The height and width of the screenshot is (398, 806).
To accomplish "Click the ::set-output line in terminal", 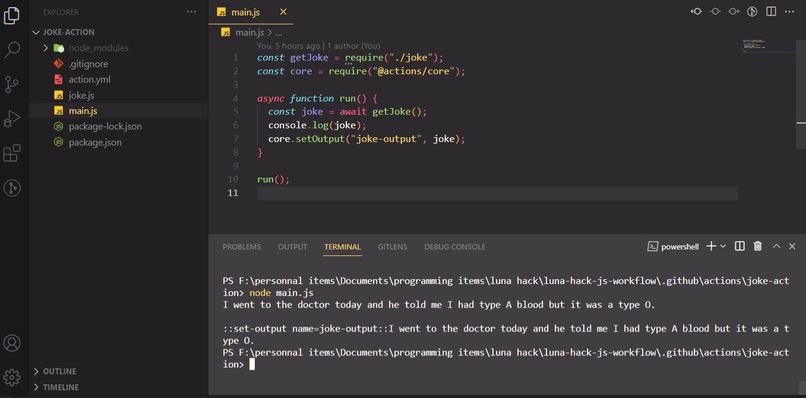I will 506,334.
